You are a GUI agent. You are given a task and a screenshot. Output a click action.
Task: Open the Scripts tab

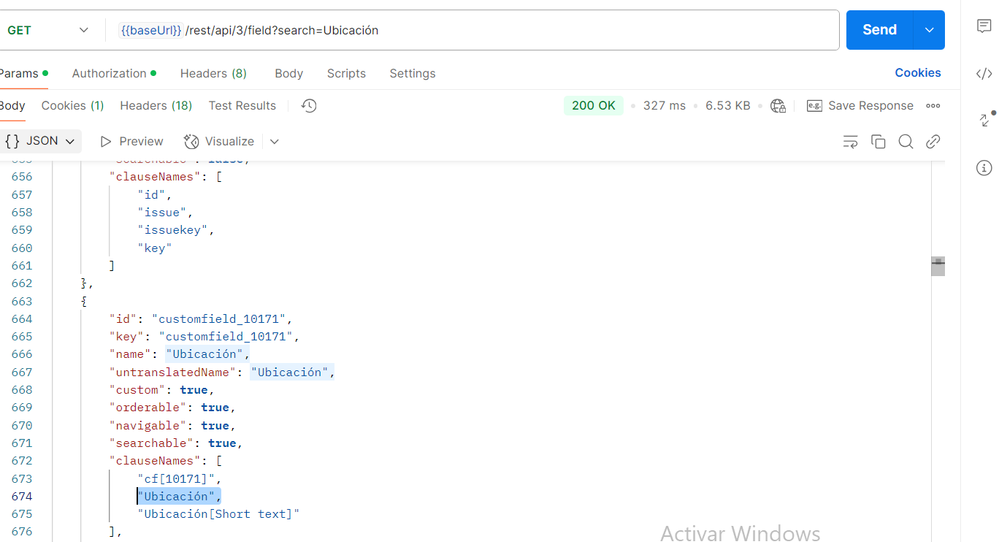[346, 73]
